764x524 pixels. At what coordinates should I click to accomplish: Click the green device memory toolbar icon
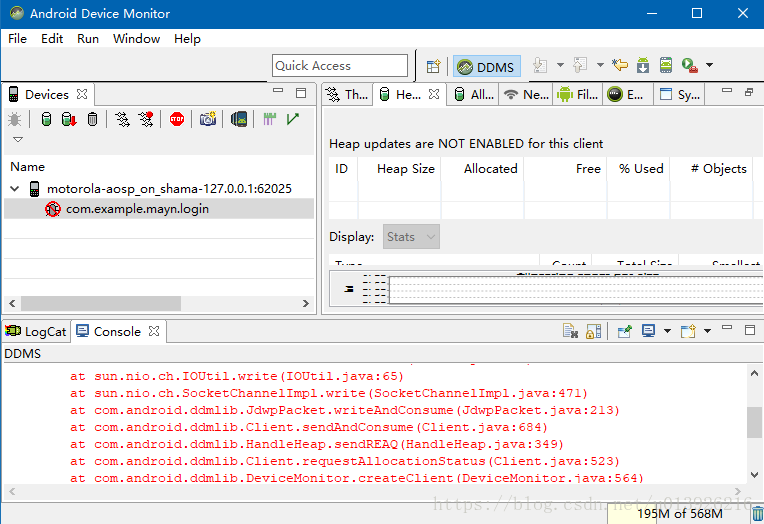(x=666, y=65)
